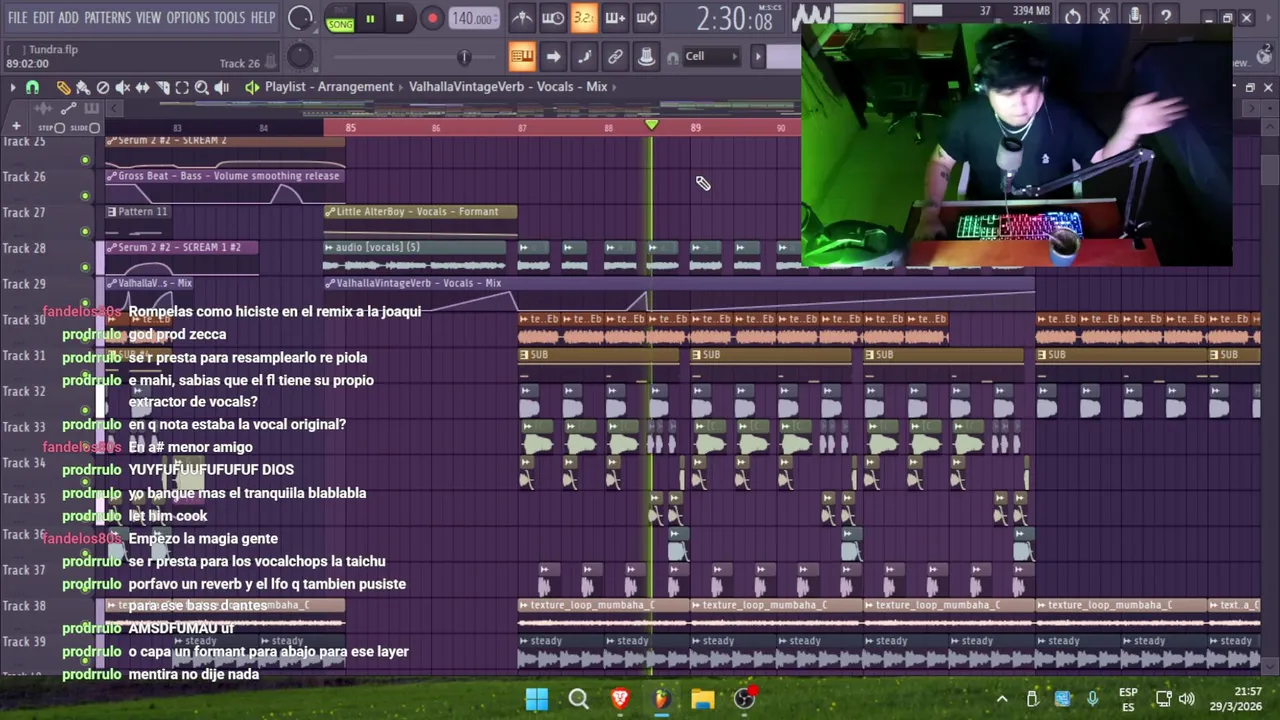Image resolution: width=1280 pixels, height=720 pixels.
Task: Click the 140.000 tempo field
Action: coord(472,18)
